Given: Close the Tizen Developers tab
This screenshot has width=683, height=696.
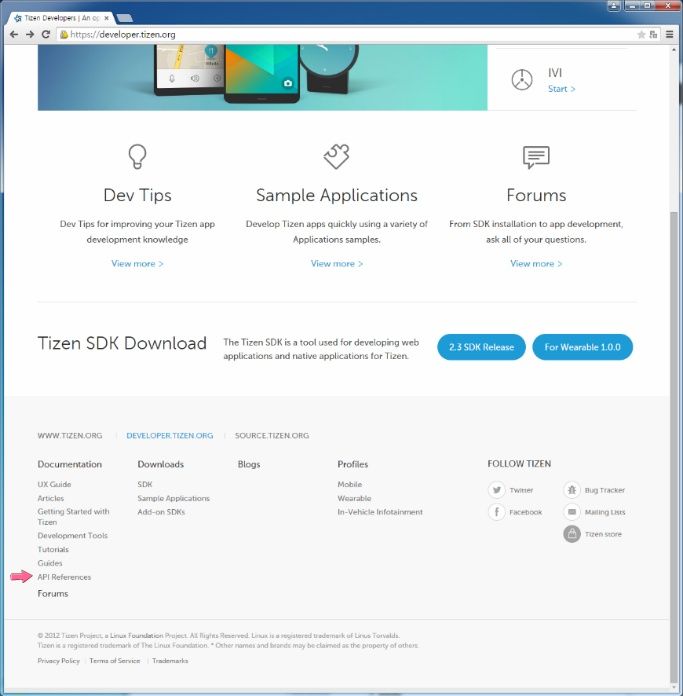Looking at the screenshot, I should coord(107,18).
